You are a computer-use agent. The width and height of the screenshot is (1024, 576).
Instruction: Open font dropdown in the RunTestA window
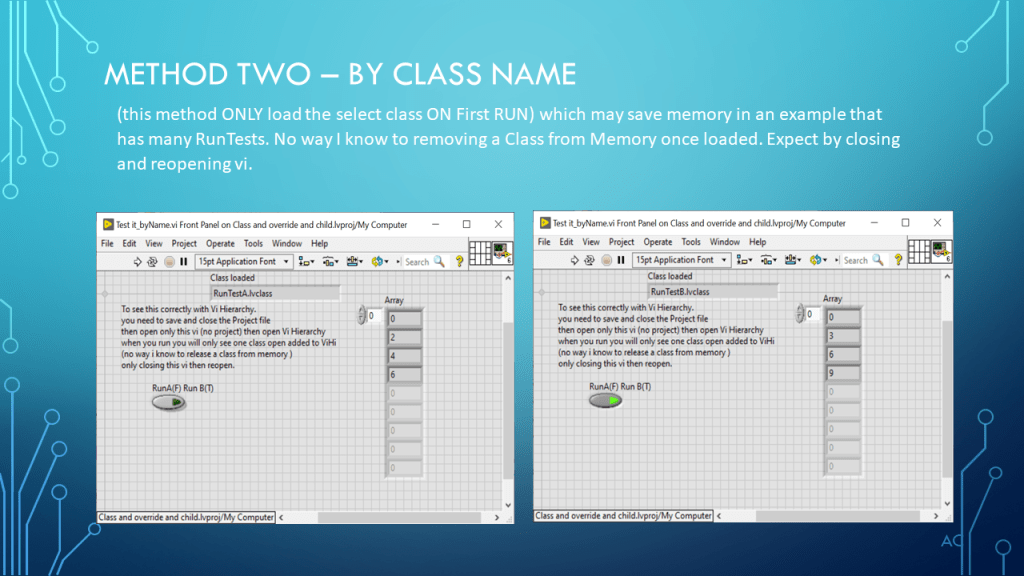click(x=244, y=261)
